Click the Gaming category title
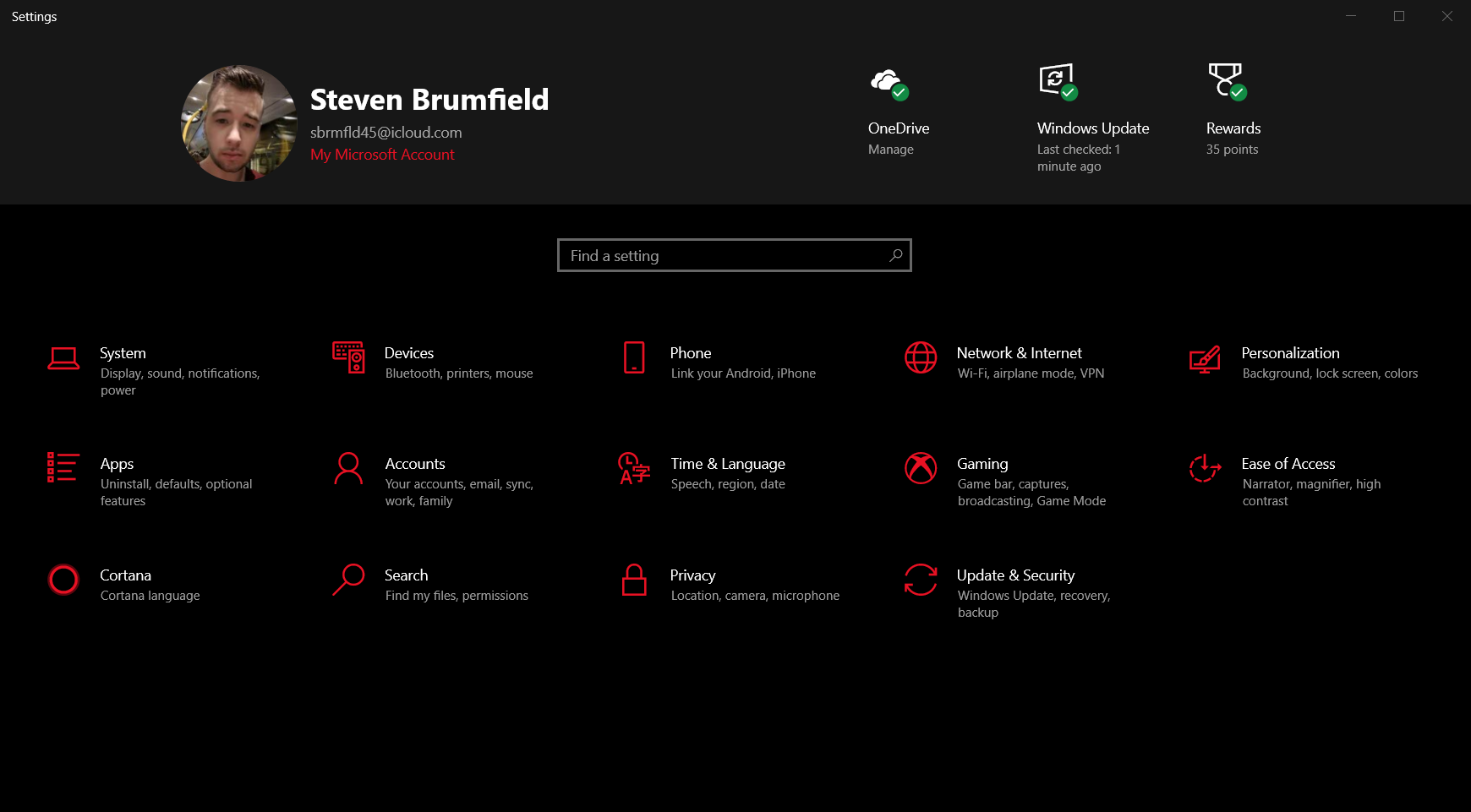 [982, 464]
